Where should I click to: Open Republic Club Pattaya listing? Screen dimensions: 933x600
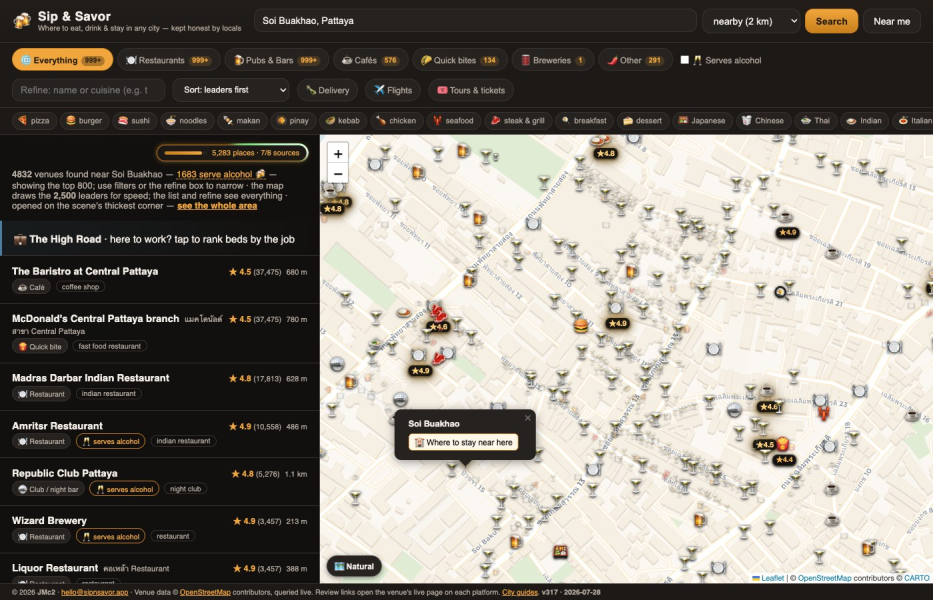click(159, 482)
